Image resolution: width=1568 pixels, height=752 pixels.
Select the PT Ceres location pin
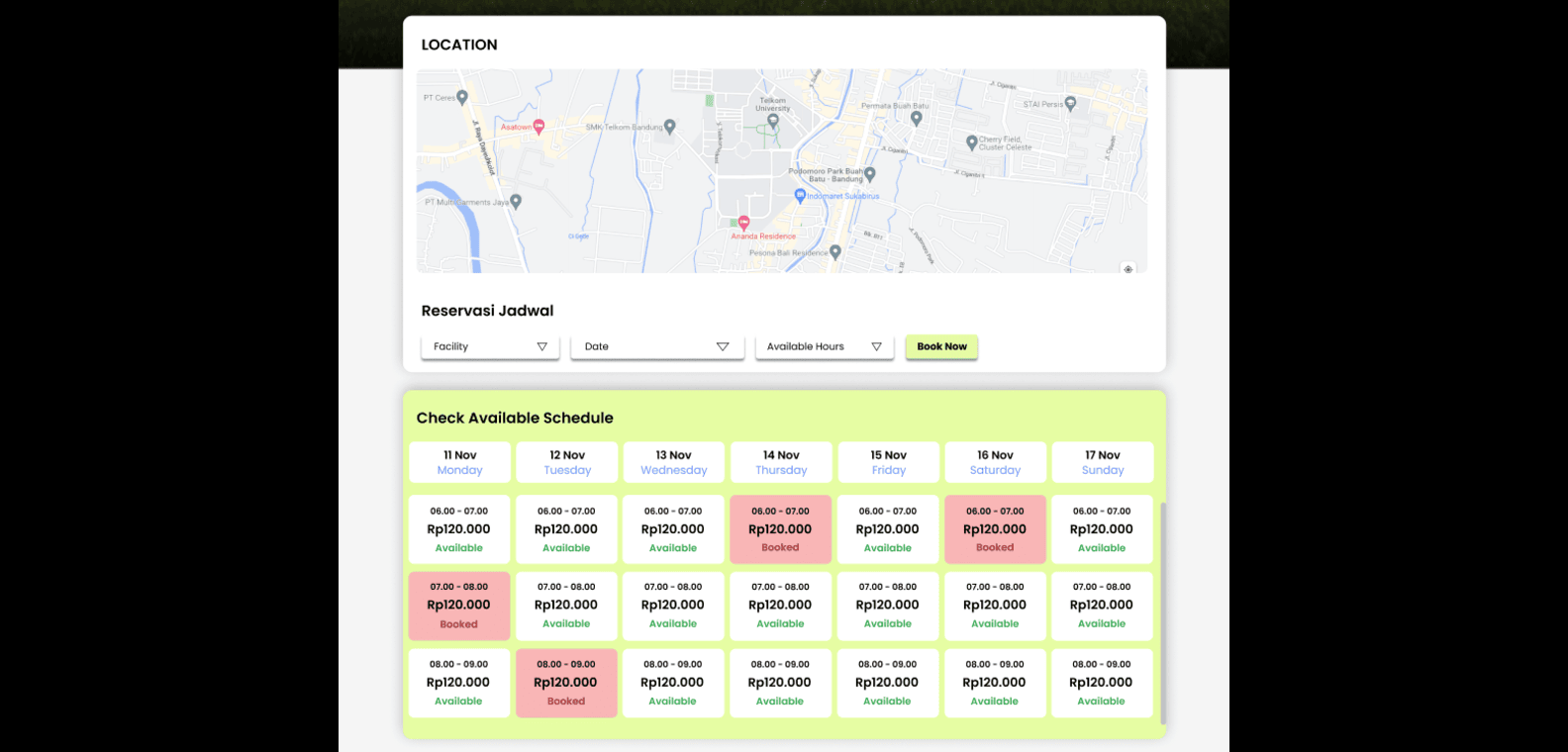tap(462, 98)
